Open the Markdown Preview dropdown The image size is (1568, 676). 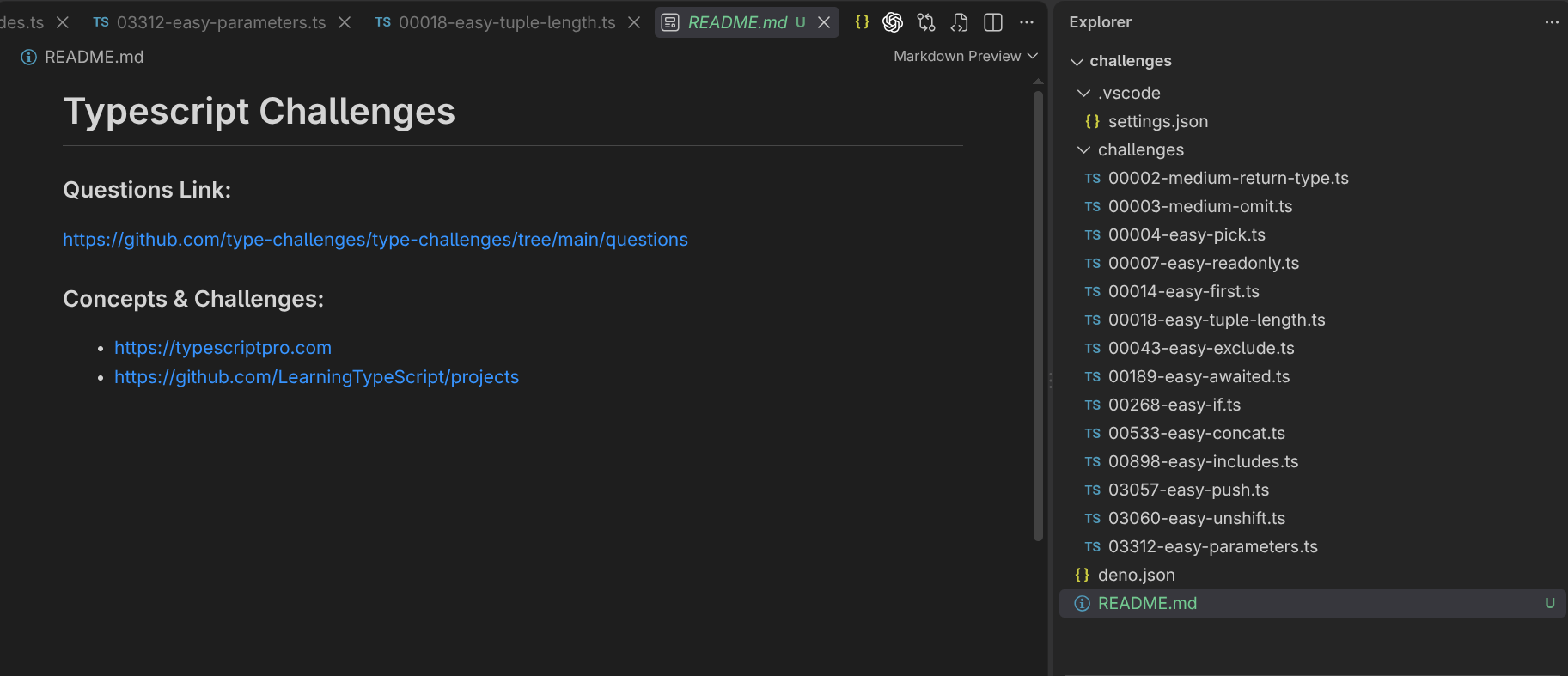click(x=966, y=56)
